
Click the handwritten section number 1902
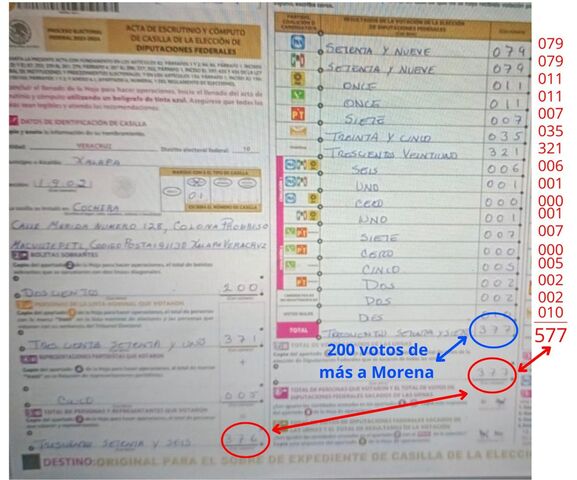pyautogui.click(x=62, y=184)
